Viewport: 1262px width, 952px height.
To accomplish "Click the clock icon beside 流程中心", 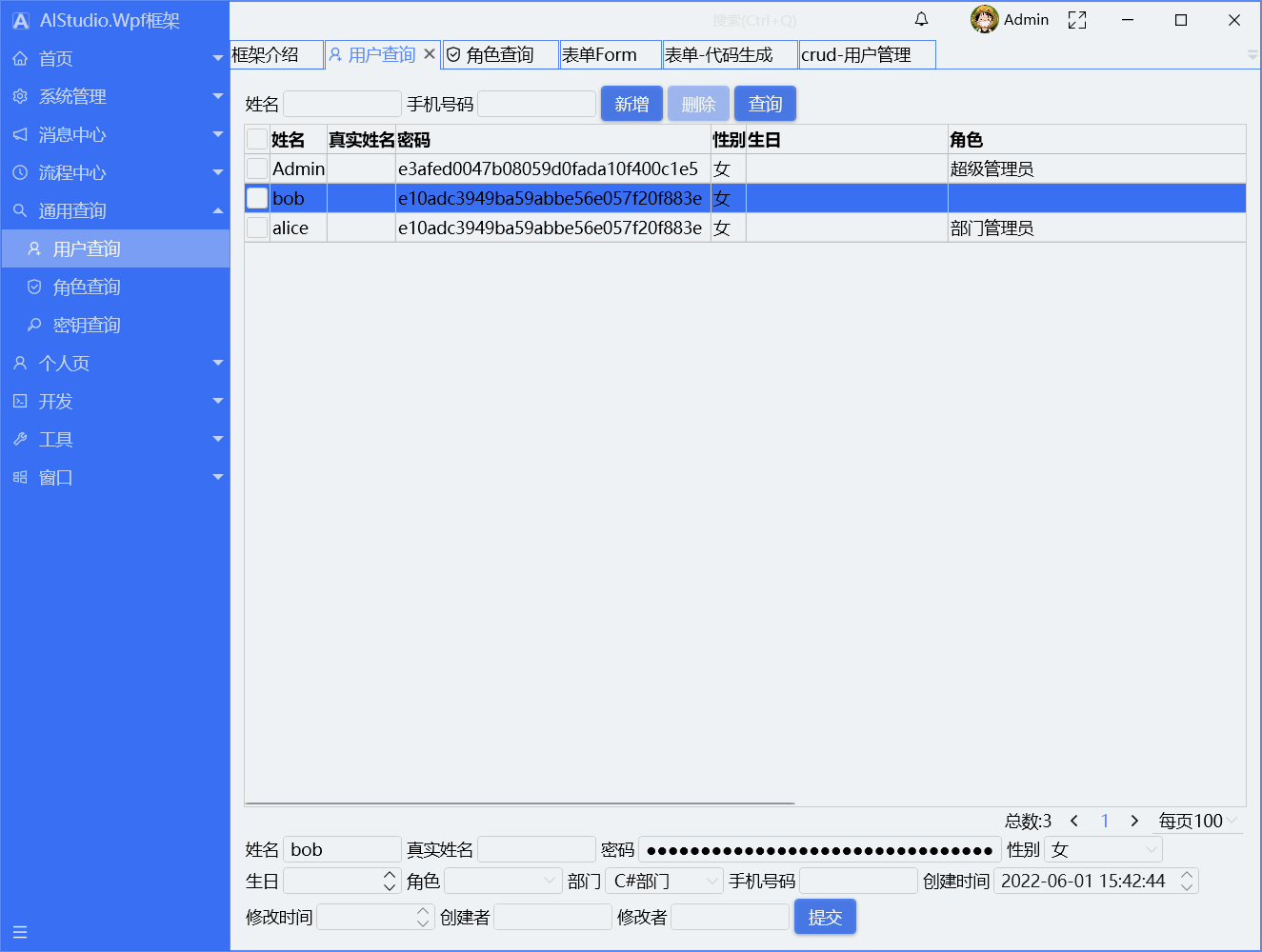I will (20, 172).
